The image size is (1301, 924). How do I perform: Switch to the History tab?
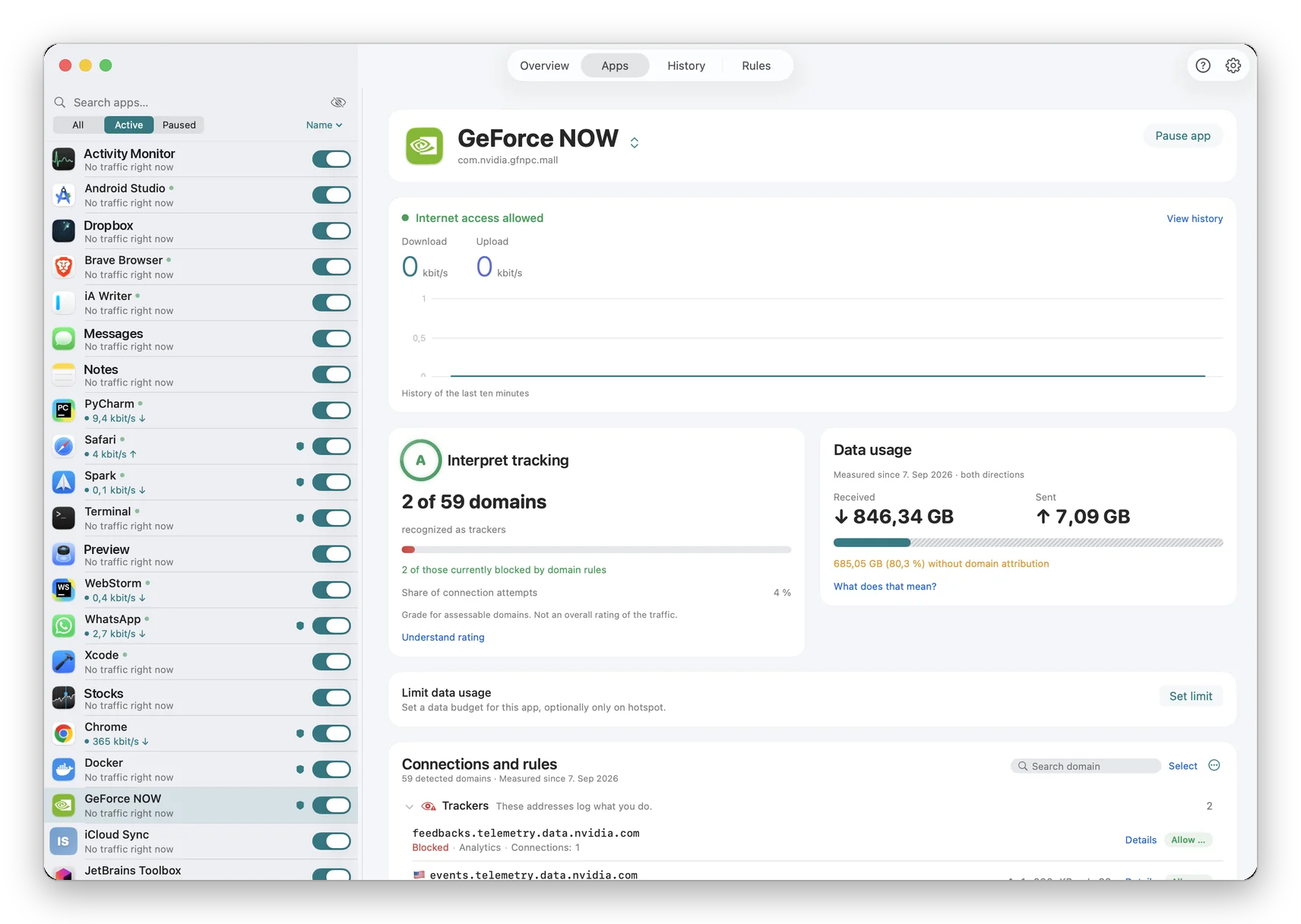685,65
